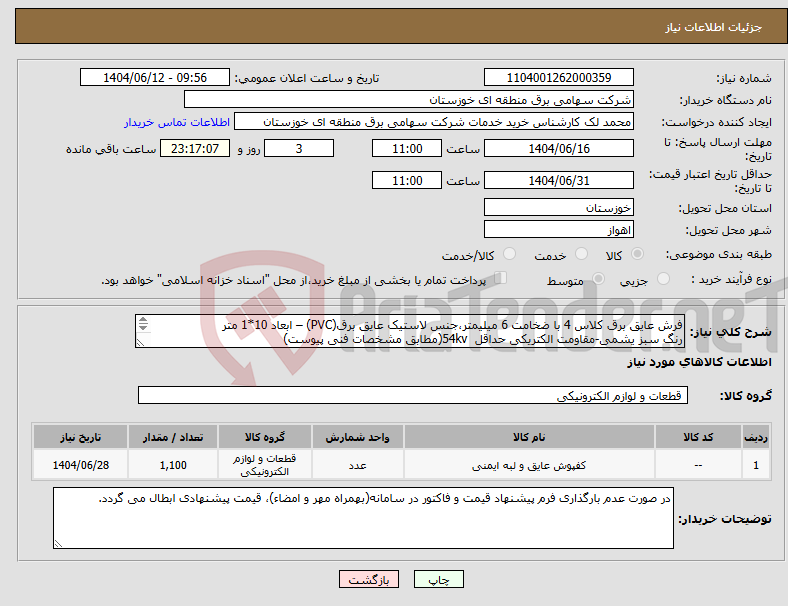Click the price validity time 11:00 field
788x606 pixels.
pyautogui.click(x=407, y=180)
